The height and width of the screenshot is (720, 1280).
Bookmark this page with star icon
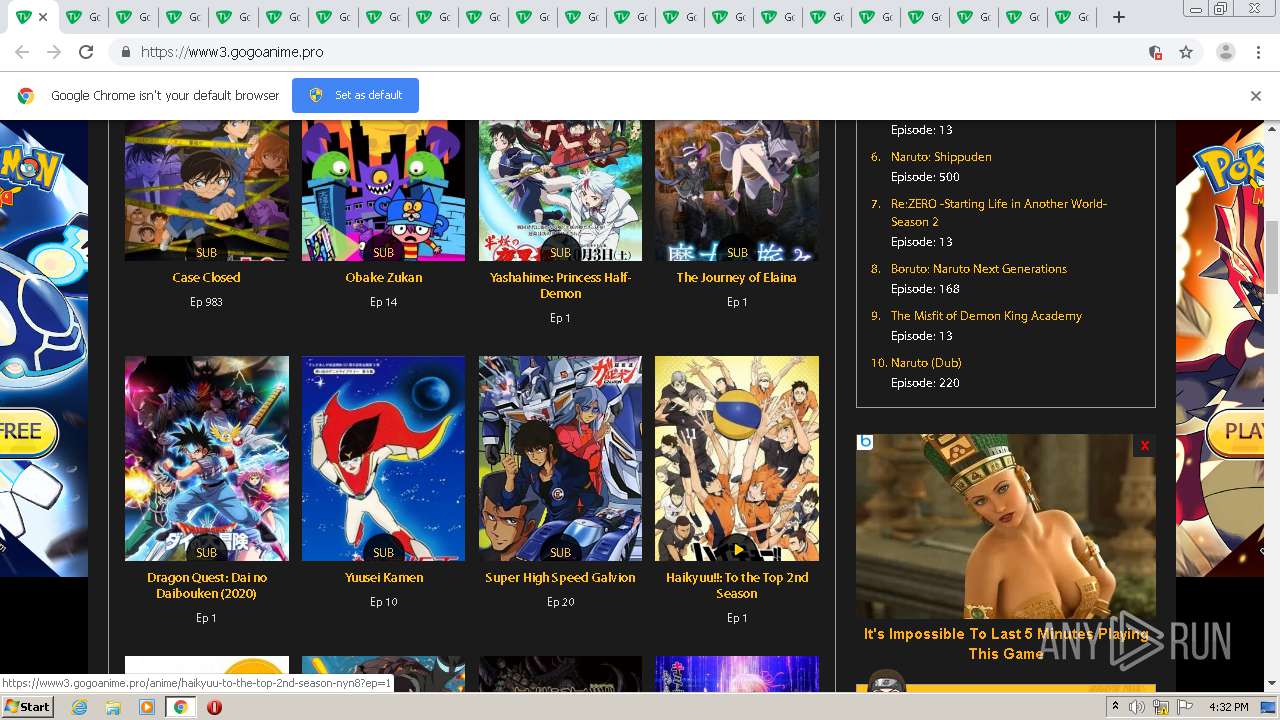1186,52
